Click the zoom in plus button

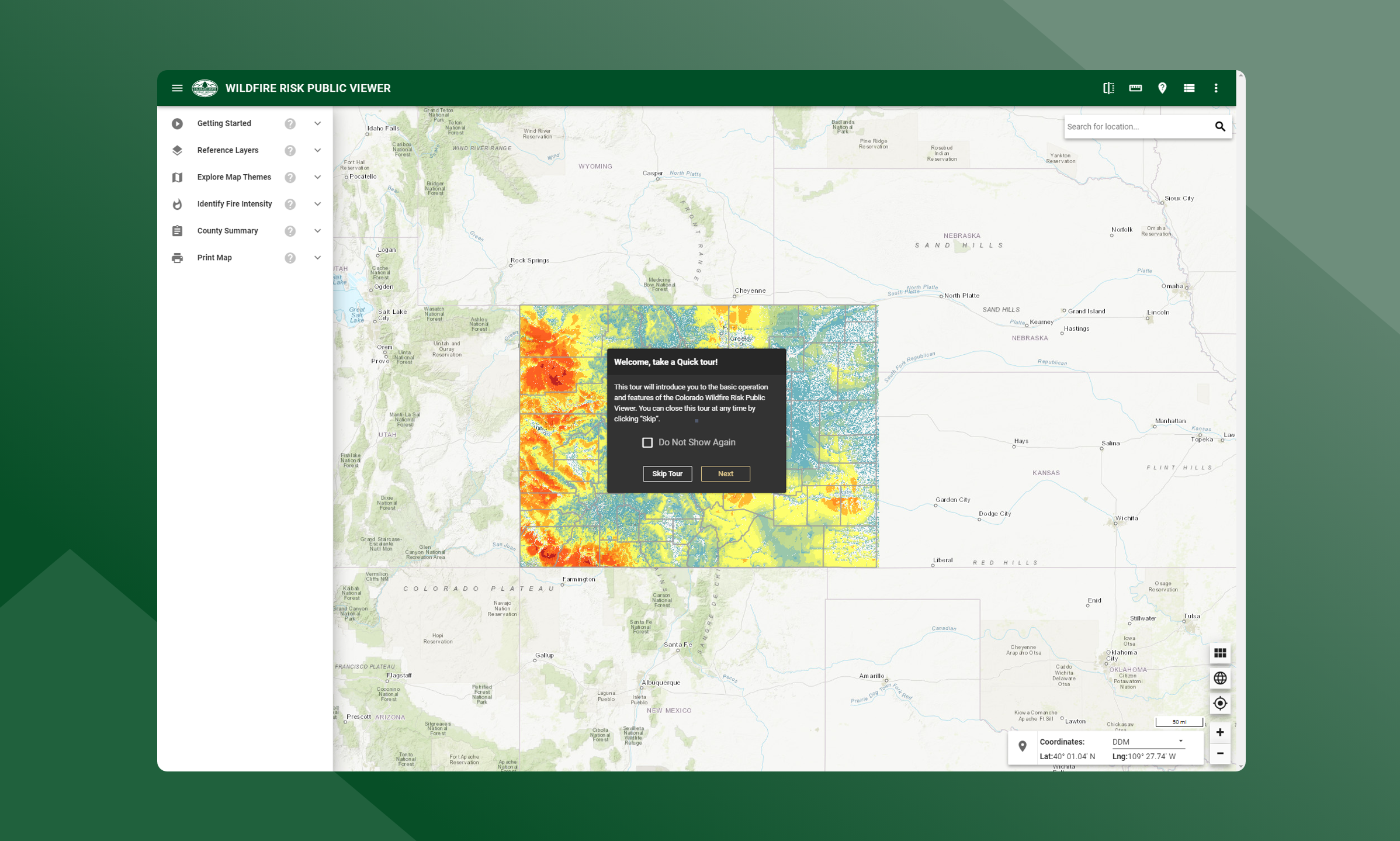click(x=1219, y=732)
